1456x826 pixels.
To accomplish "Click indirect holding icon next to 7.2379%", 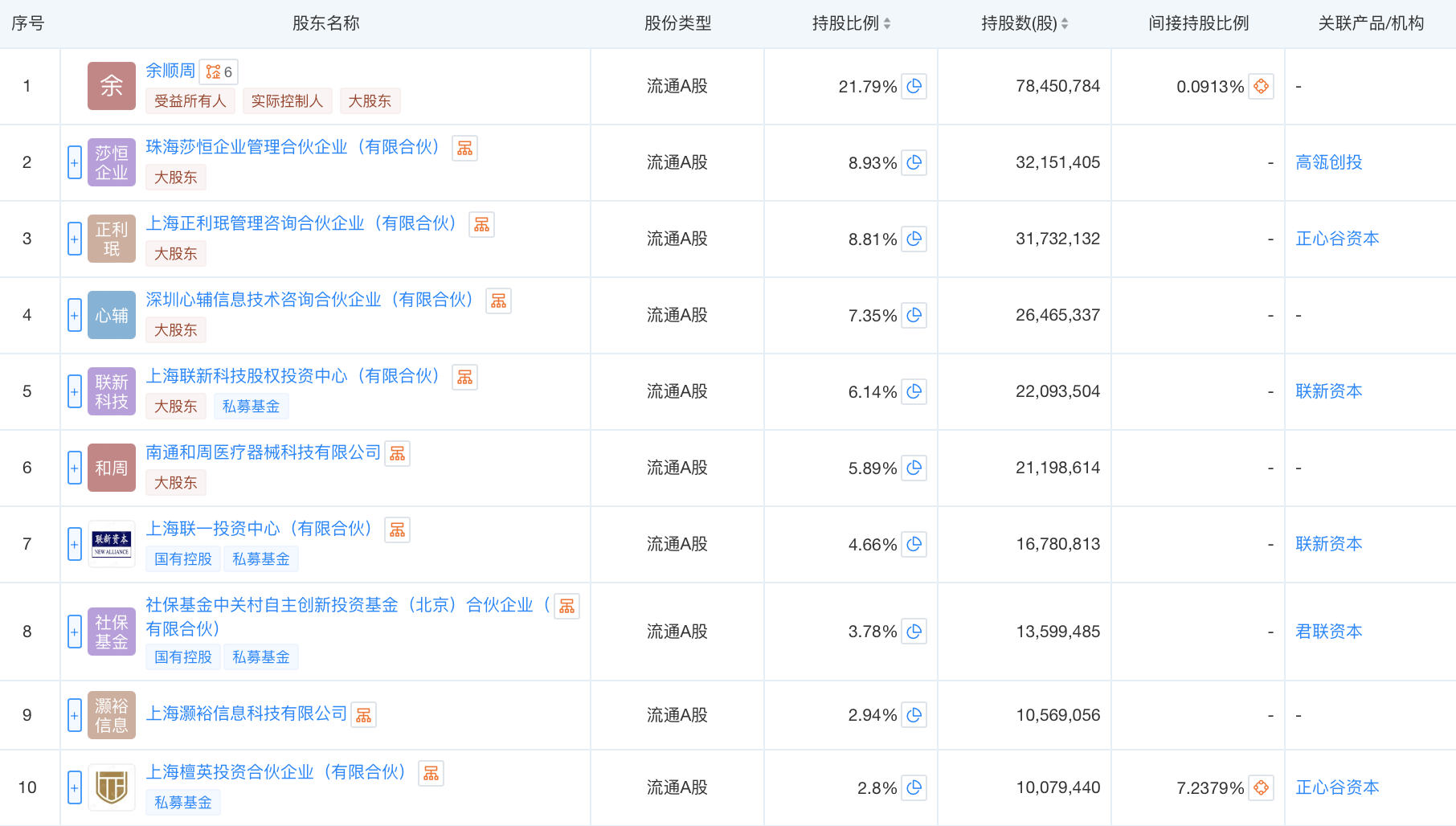I will (x=1261, y=787).
